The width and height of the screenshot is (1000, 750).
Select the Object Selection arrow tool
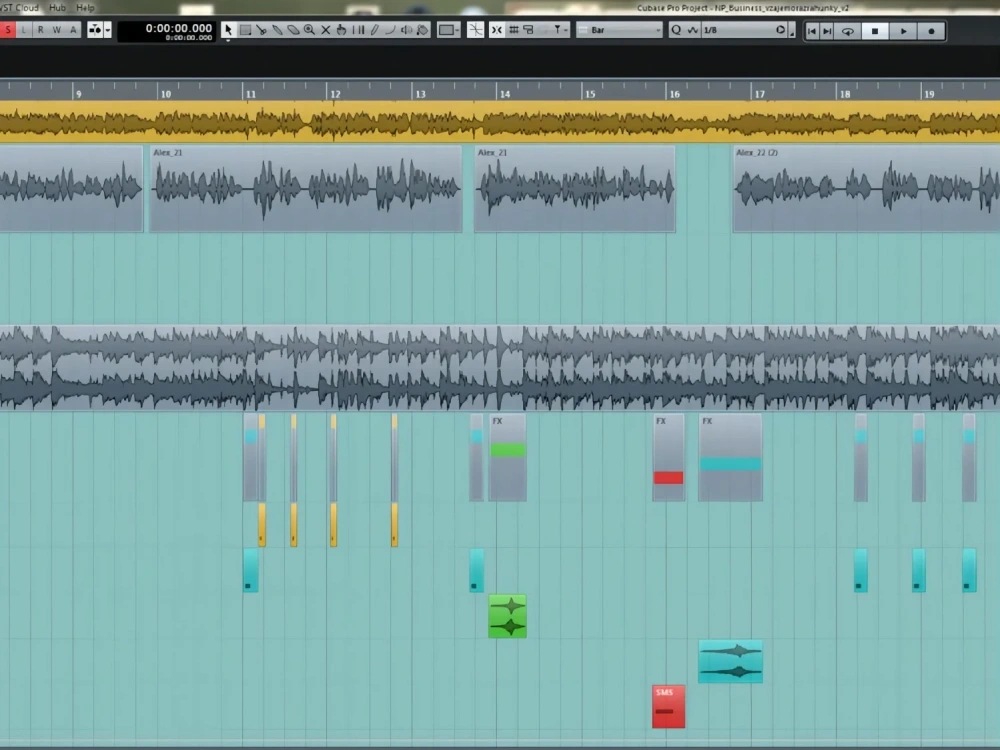click(228, 30)
